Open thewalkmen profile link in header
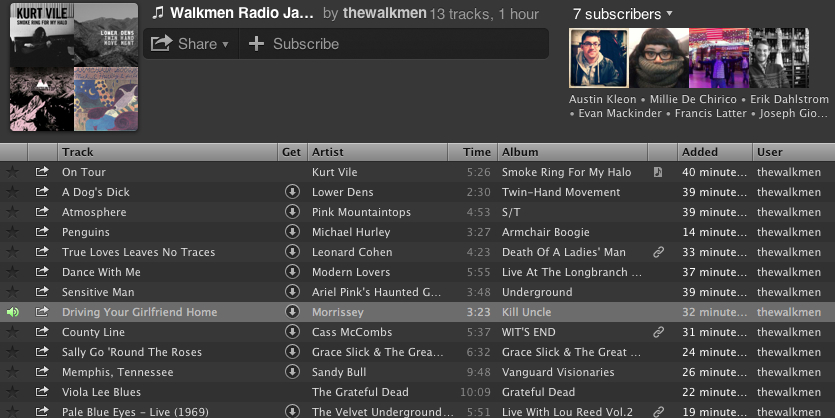This screenshot has height=418, width=835. pyautogui.click(x=384, y=13)
